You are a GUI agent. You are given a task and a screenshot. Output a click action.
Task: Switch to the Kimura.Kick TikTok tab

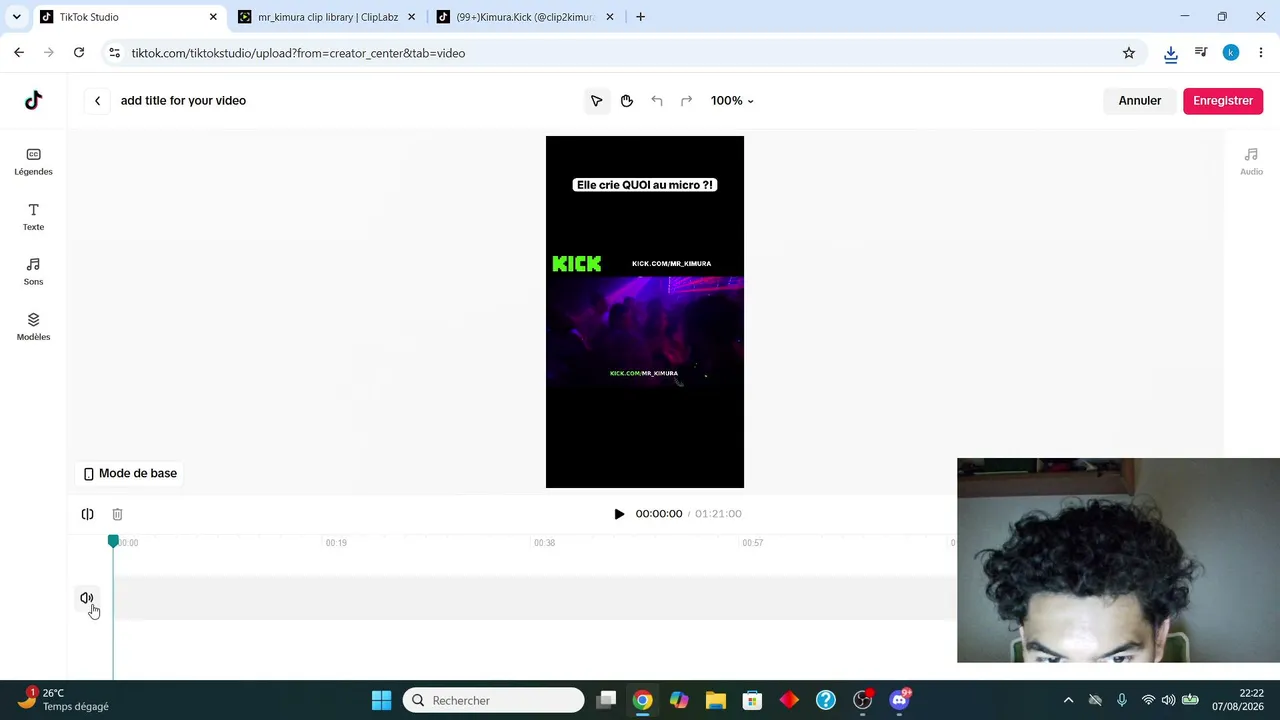click(525, 17)
